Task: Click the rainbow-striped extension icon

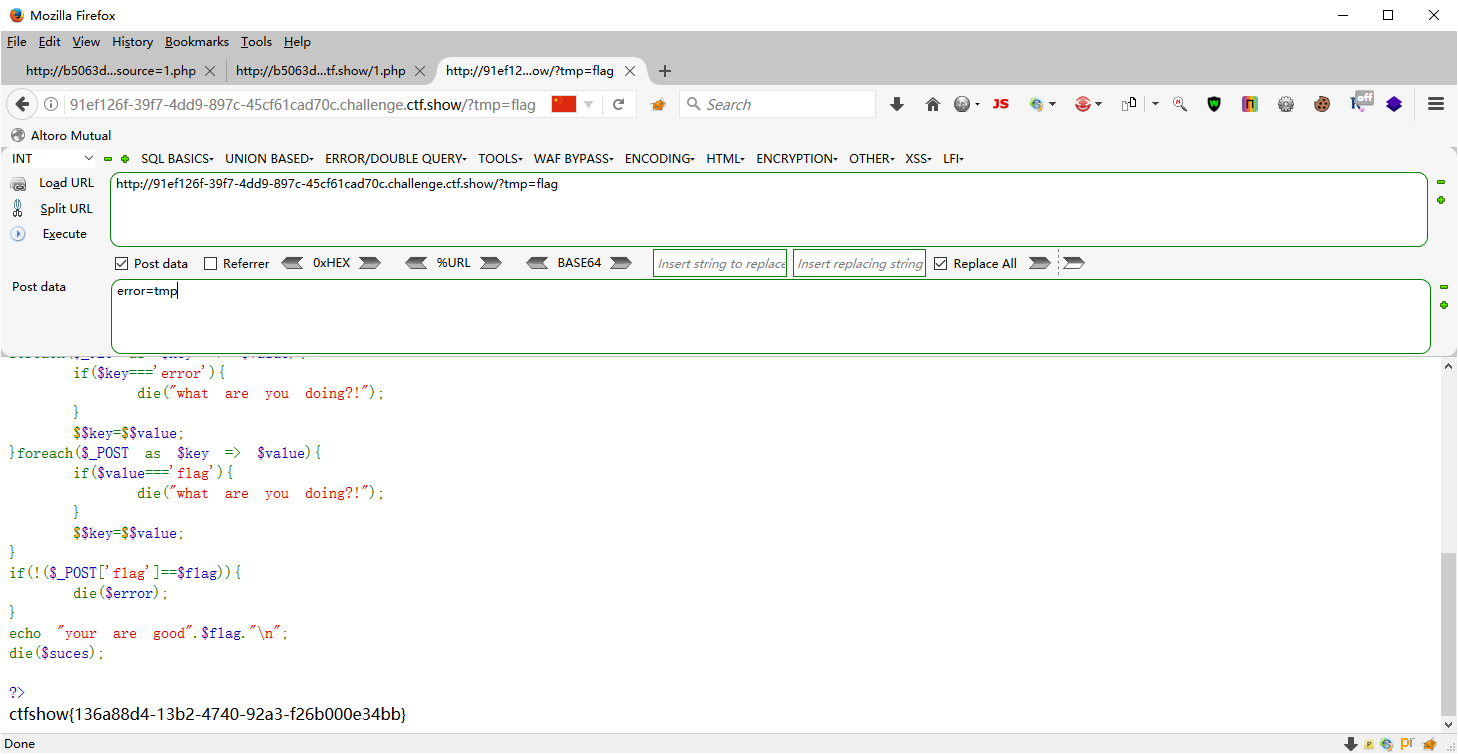Action: click(x=1249, y=104)
